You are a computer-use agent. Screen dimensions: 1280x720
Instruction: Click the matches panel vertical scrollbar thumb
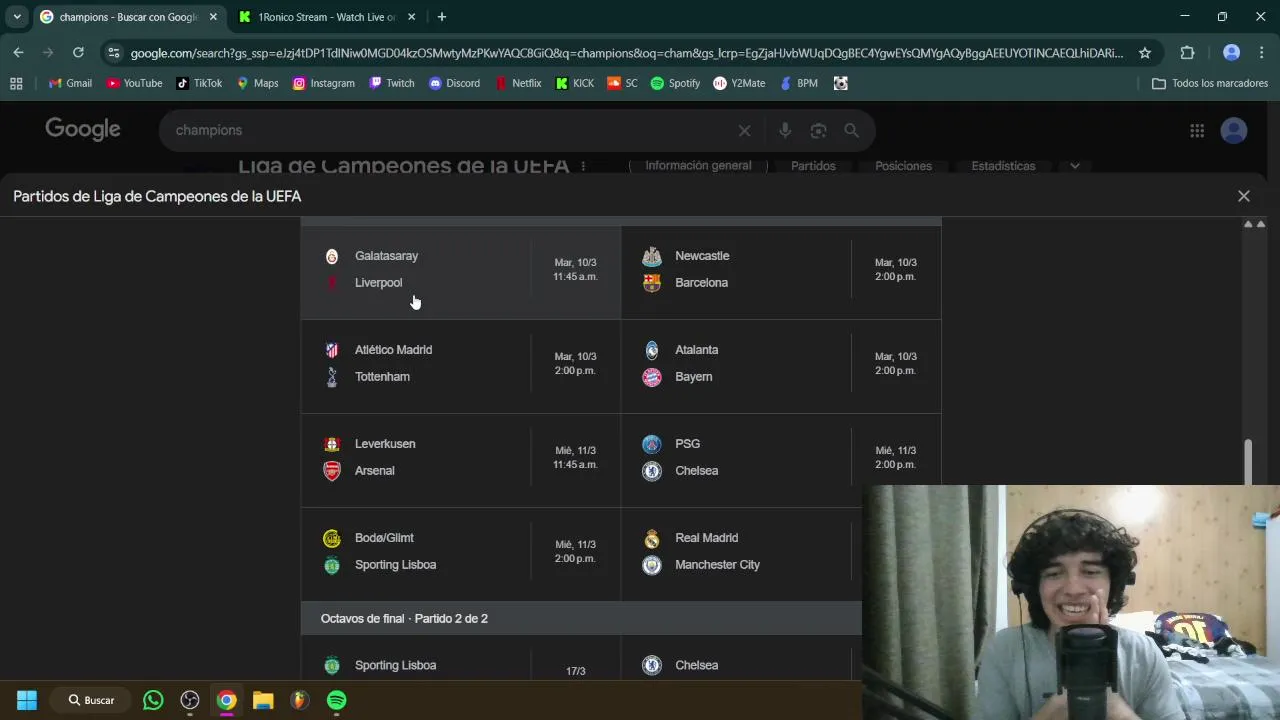point(1247,461)
